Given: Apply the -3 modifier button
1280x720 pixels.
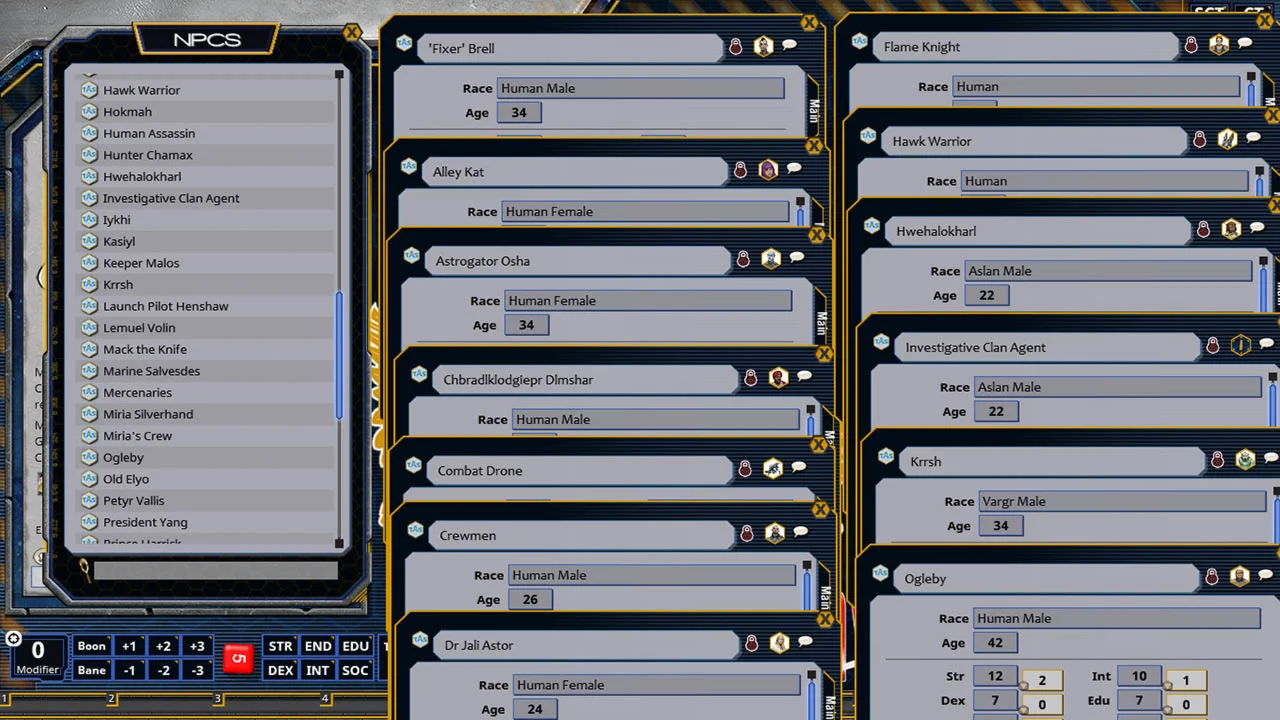Looking at the screenshot, I should click(197, 670).
